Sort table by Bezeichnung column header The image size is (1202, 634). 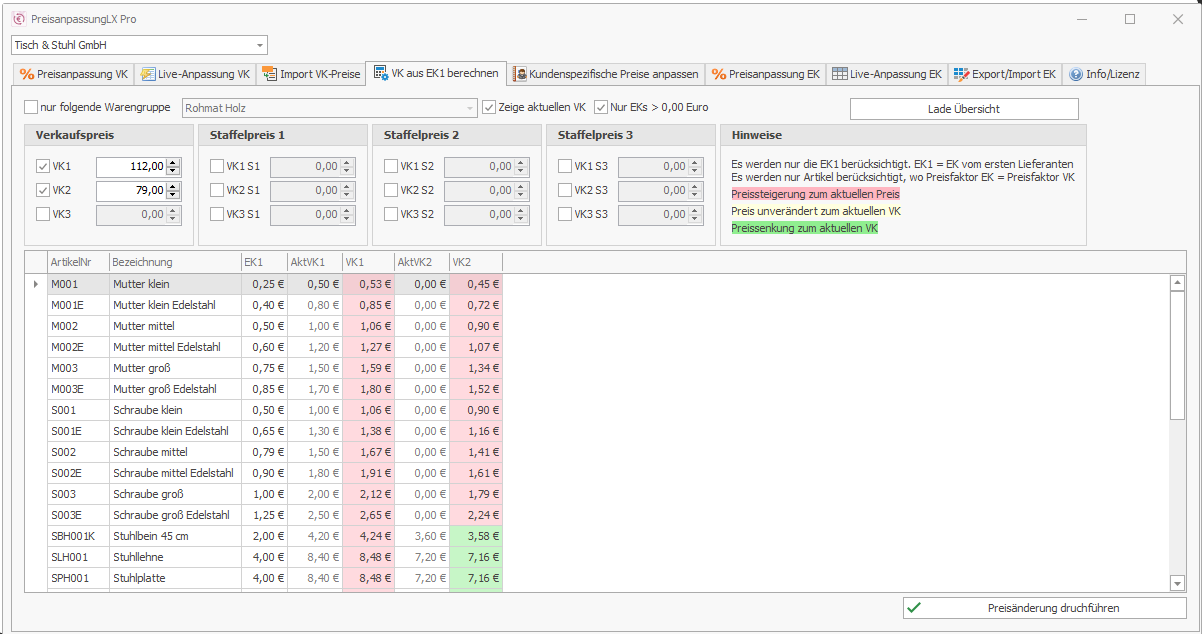173,262
